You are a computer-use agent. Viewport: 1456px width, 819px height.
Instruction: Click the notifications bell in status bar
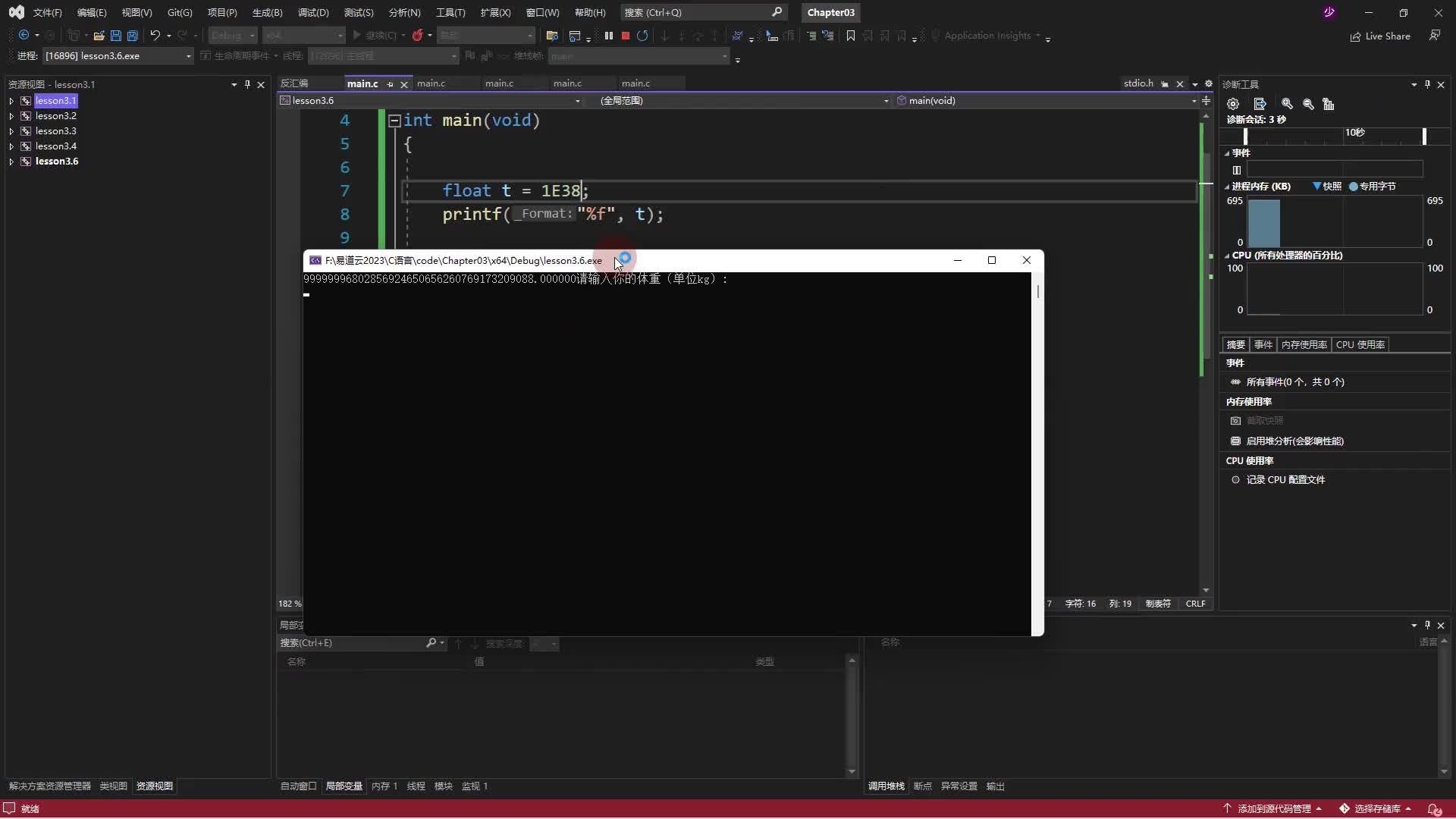click(x=1434, y=808)
